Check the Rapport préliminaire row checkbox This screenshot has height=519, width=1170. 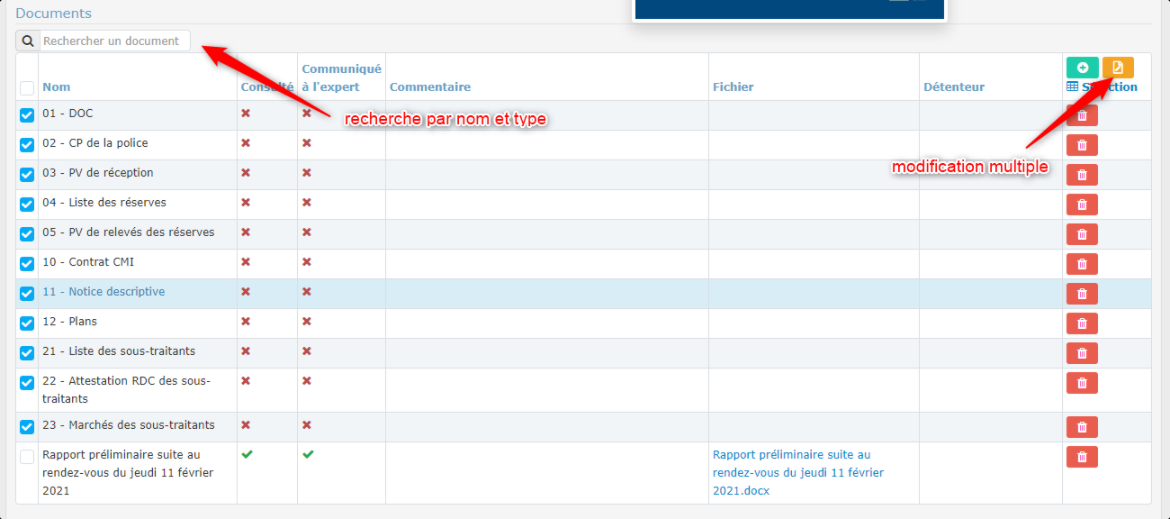coord(27,457)
